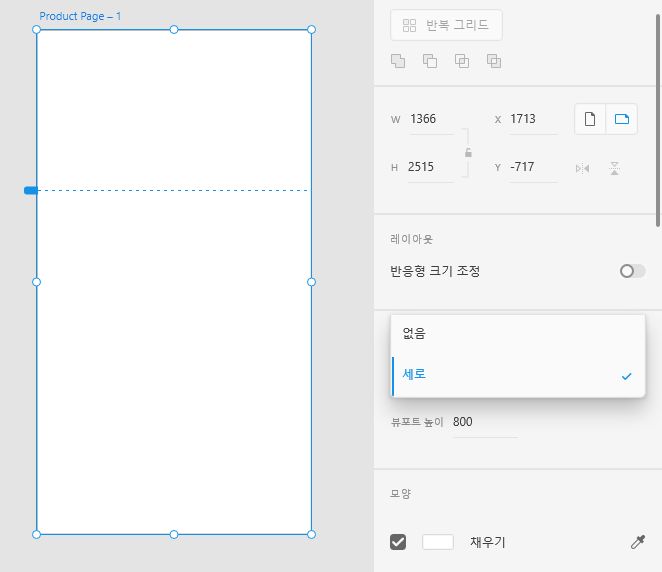
Task: Pick fill color with eyedropper icon
Action: [x=638, y=542]
